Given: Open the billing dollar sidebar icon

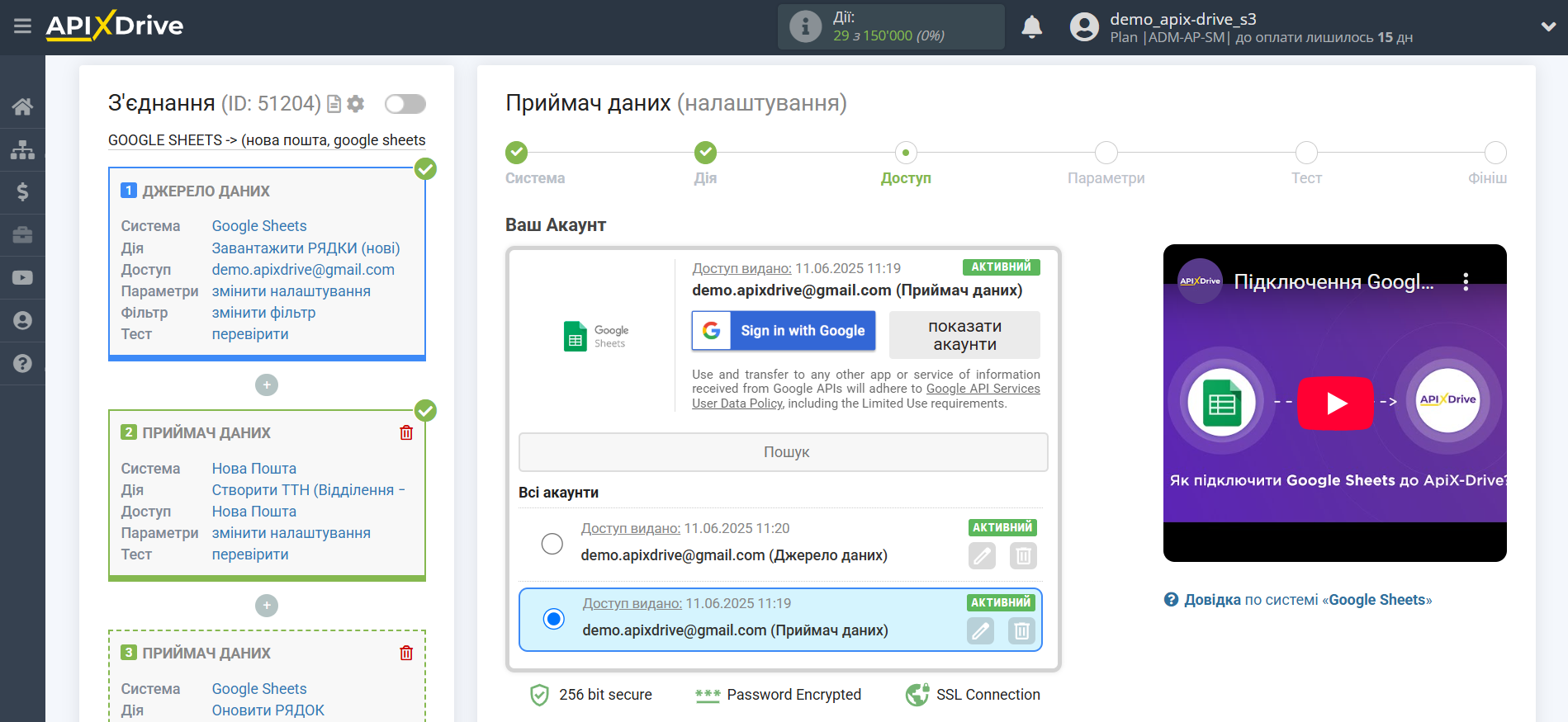Looking at the screenshot, I should (22, 192).
